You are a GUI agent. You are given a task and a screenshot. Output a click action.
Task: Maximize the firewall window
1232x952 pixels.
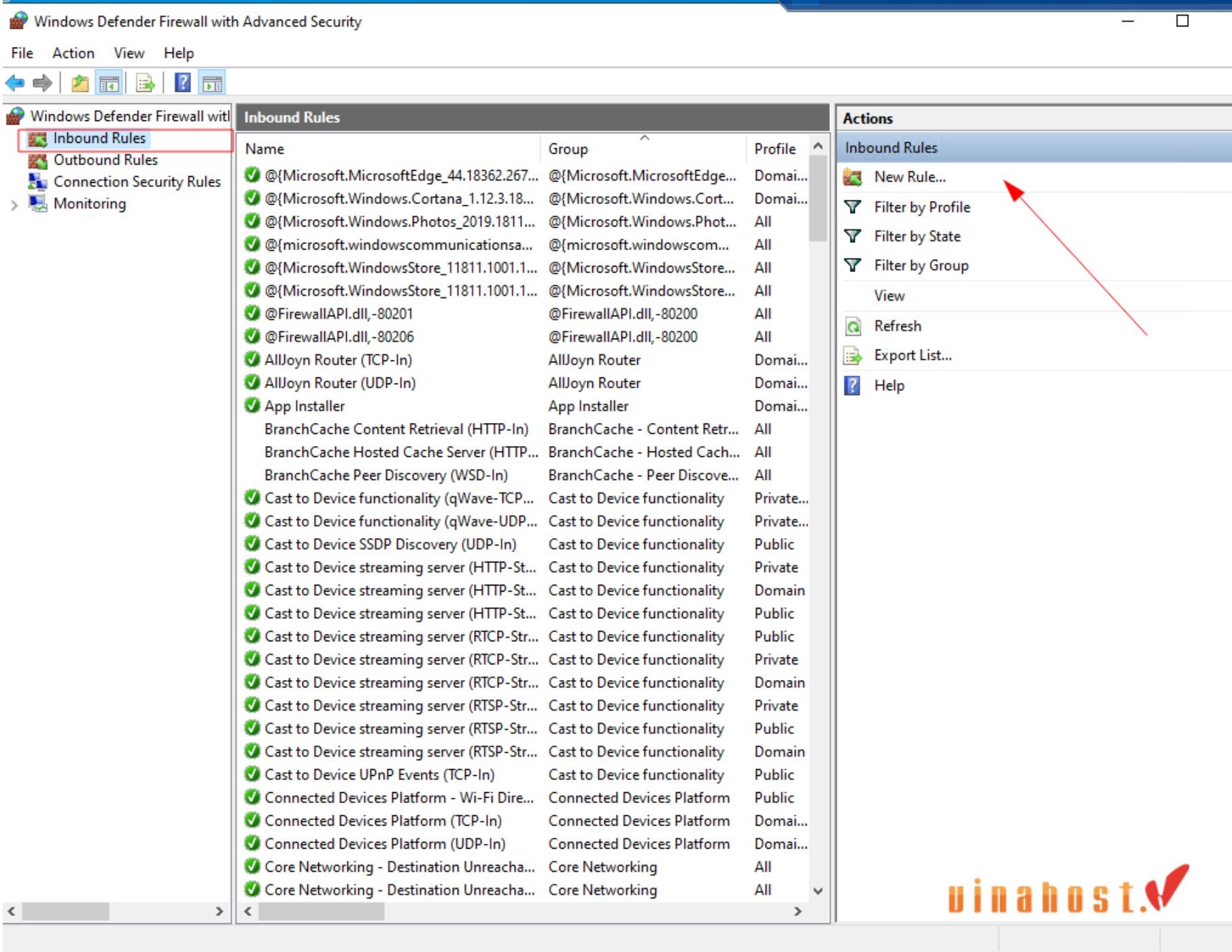pos(1182,21)
